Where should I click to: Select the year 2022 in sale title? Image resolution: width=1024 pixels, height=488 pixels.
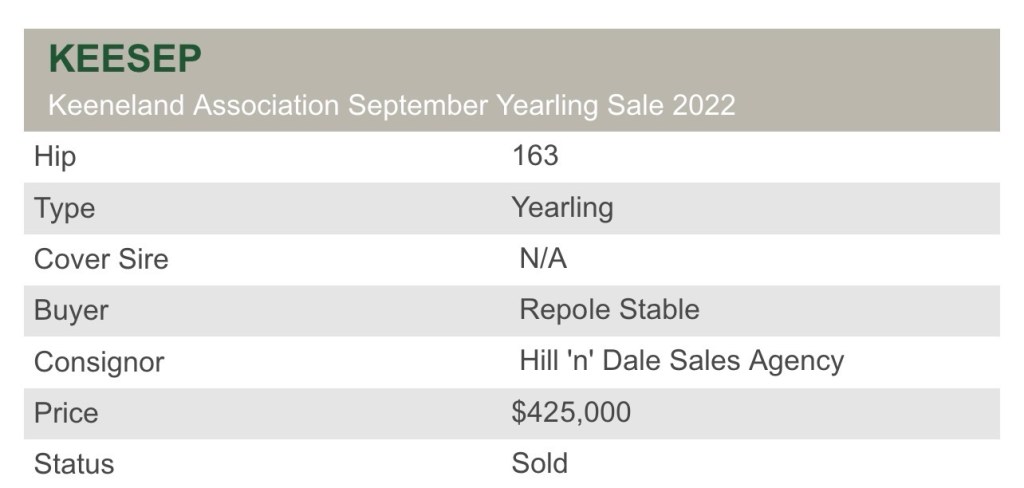tap(701, 104)
